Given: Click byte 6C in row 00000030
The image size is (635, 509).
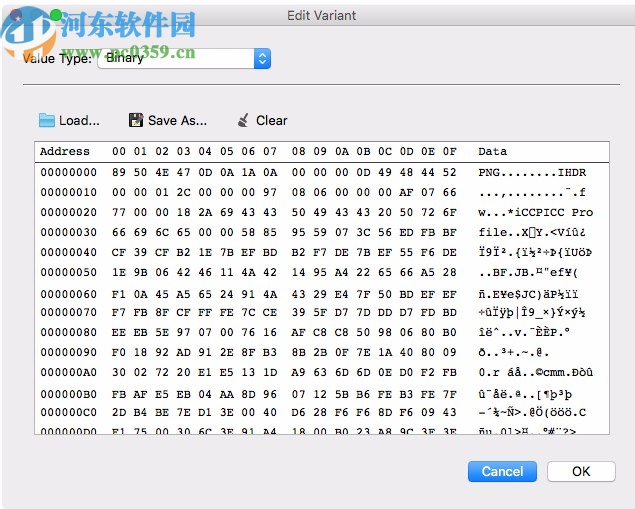Looking at the screenshot, I should click(162, 232).
